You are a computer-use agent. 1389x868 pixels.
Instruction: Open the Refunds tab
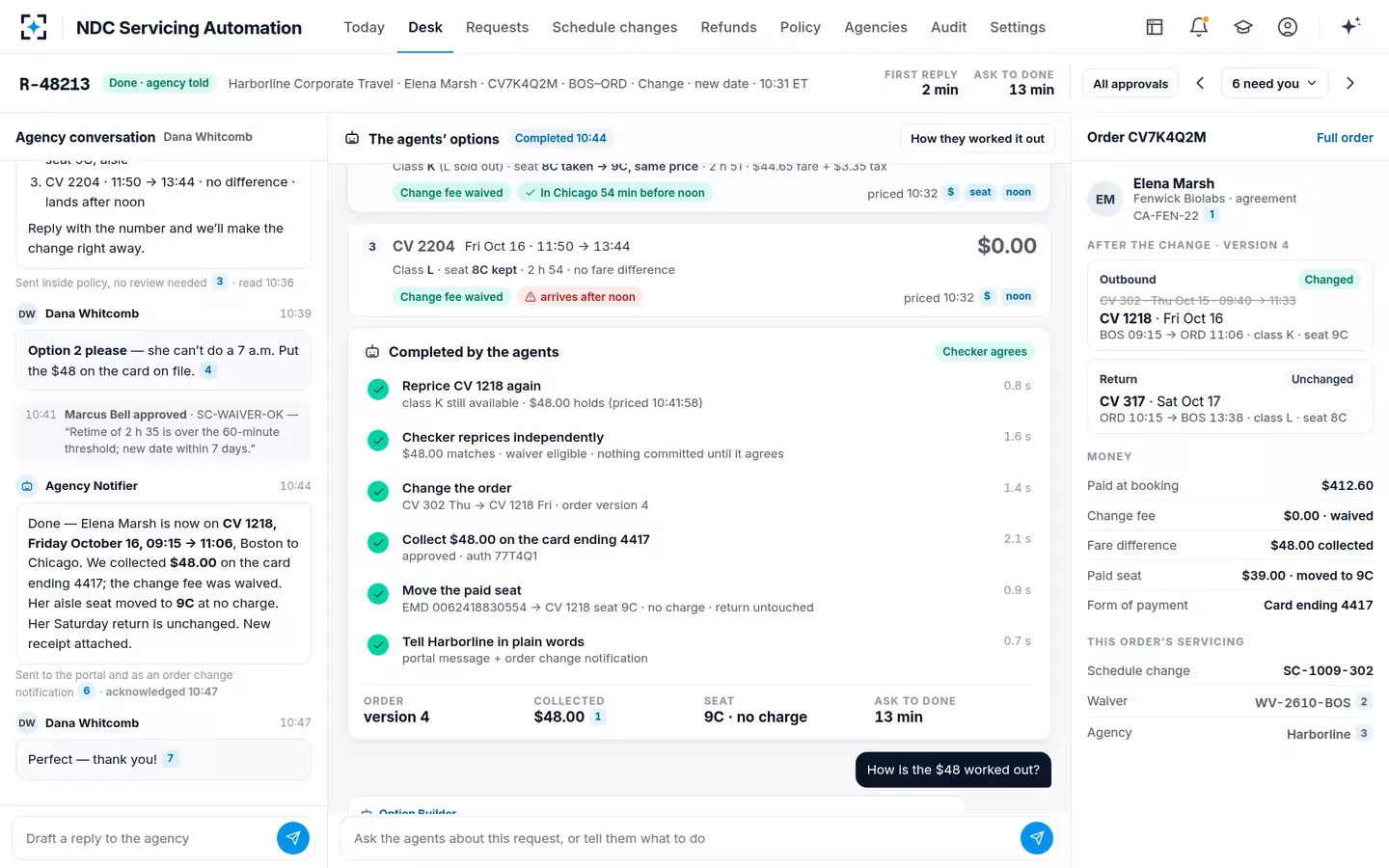[x=728, y=27]
